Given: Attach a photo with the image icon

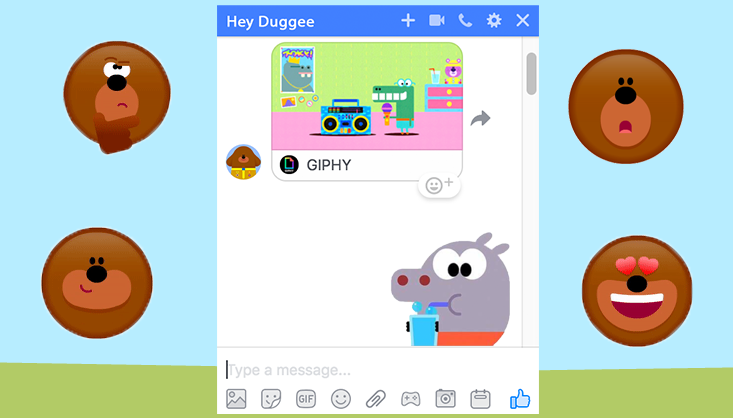Looking at the screenshot, I should point(236,399).
